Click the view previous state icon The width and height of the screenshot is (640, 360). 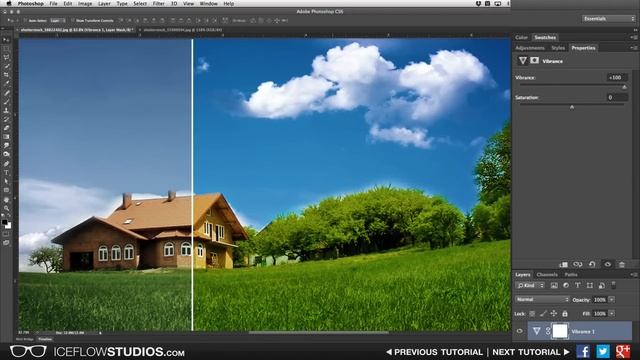click(x=578, y=264)
